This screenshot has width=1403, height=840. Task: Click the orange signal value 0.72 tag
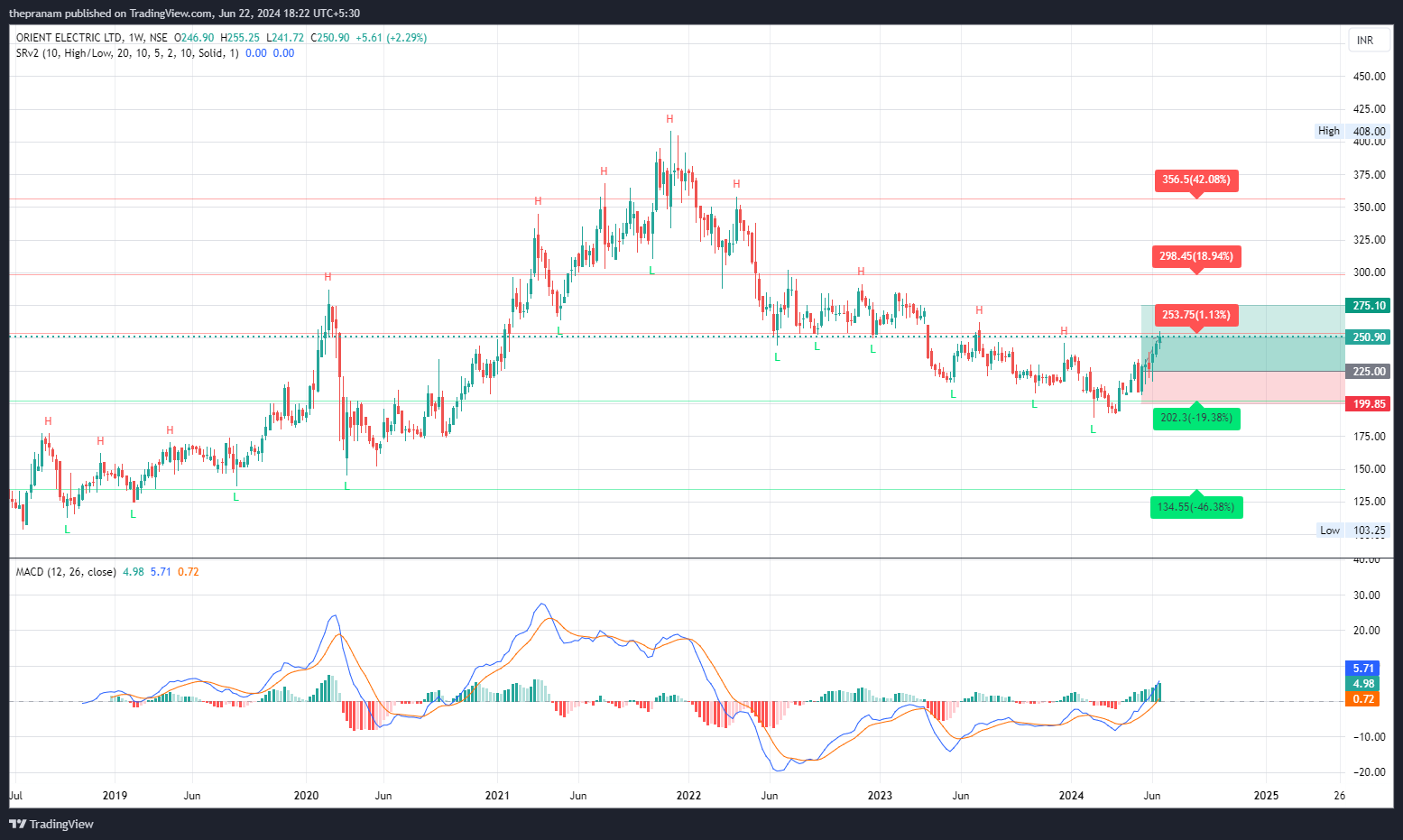[x=1362, y=699]
